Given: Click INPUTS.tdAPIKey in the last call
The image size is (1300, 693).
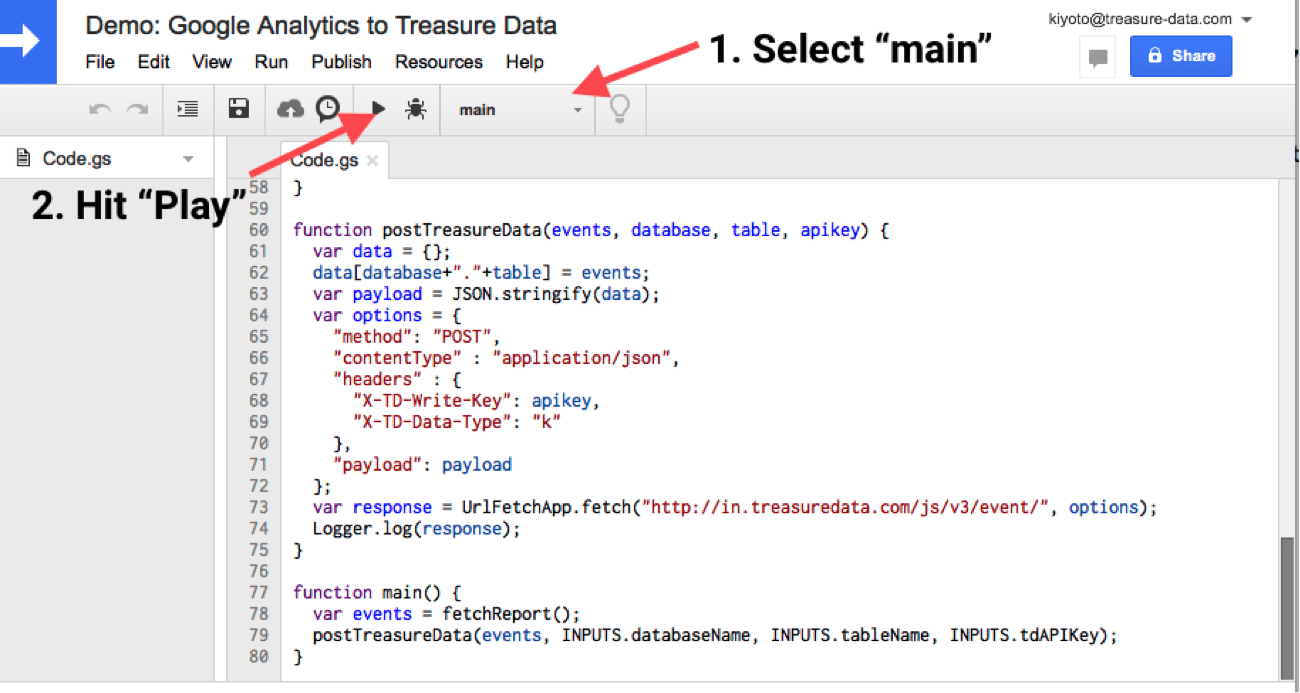Looking at the screenshot, I should (1023, 636).
